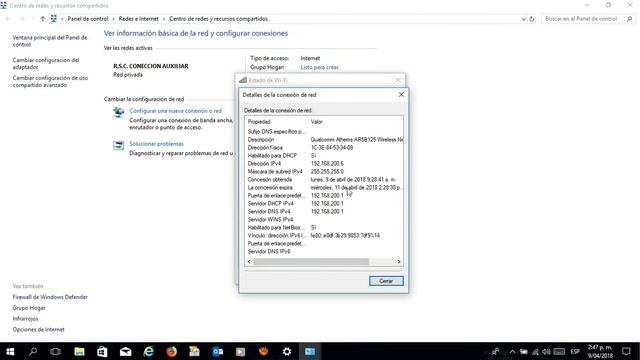Go to Panel de control breadcrumb
This screenshot has height=360, width=640.
88,19
